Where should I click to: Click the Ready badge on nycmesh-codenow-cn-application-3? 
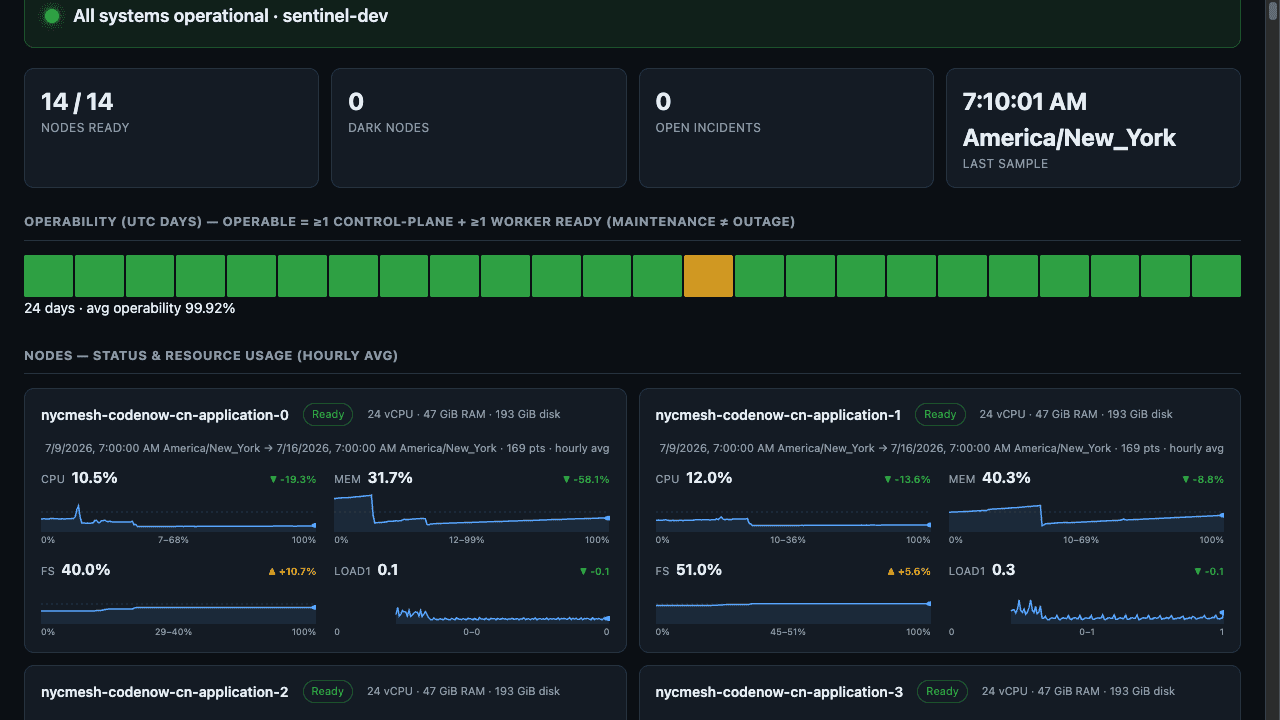(942, 691)
